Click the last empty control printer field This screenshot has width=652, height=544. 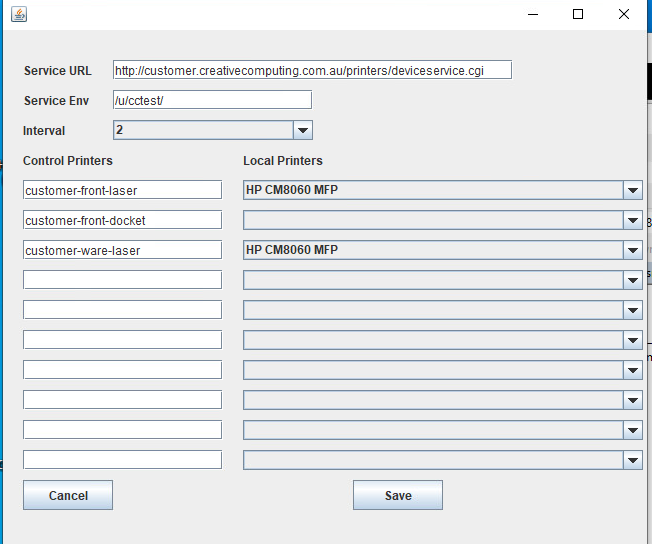pos(122,460)
